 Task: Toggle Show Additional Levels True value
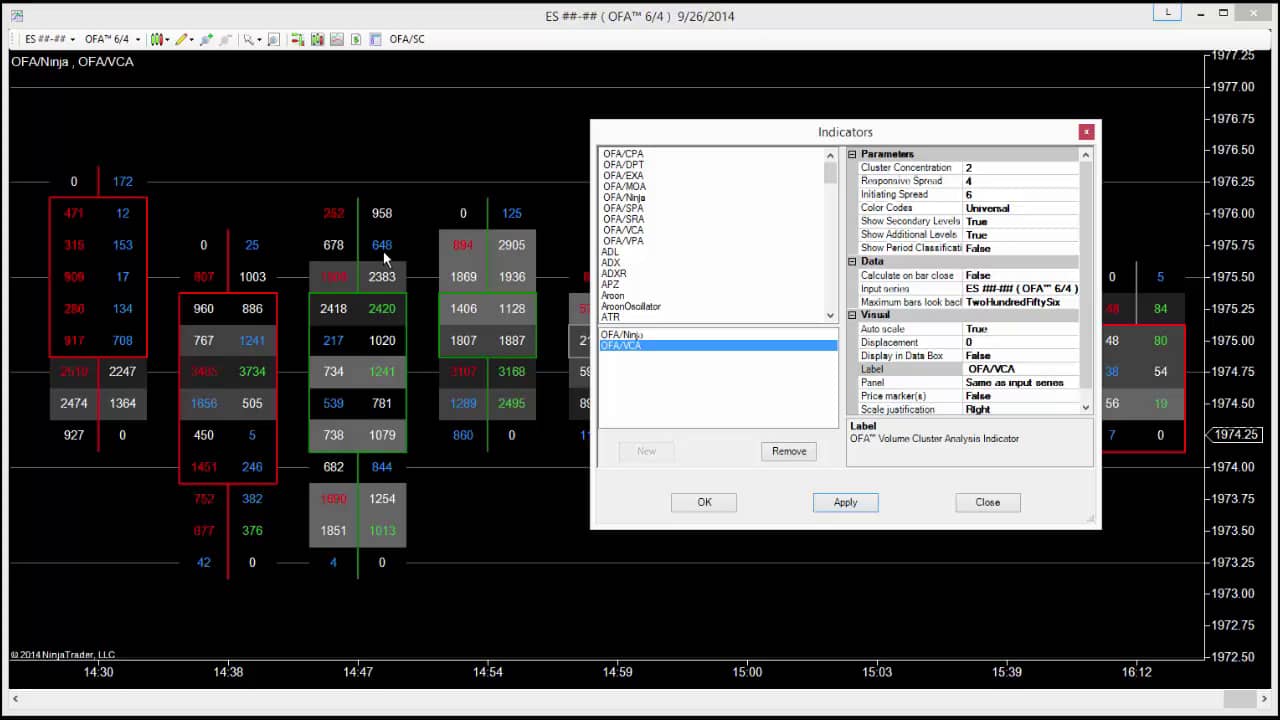pyautogui.click(x=1020, y=235)
